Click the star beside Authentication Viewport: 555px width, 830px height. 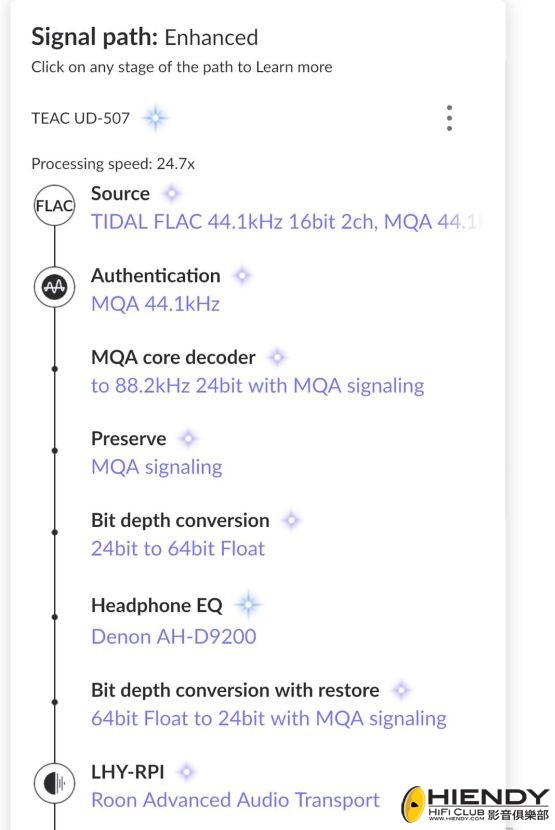[x=242, y=276]
